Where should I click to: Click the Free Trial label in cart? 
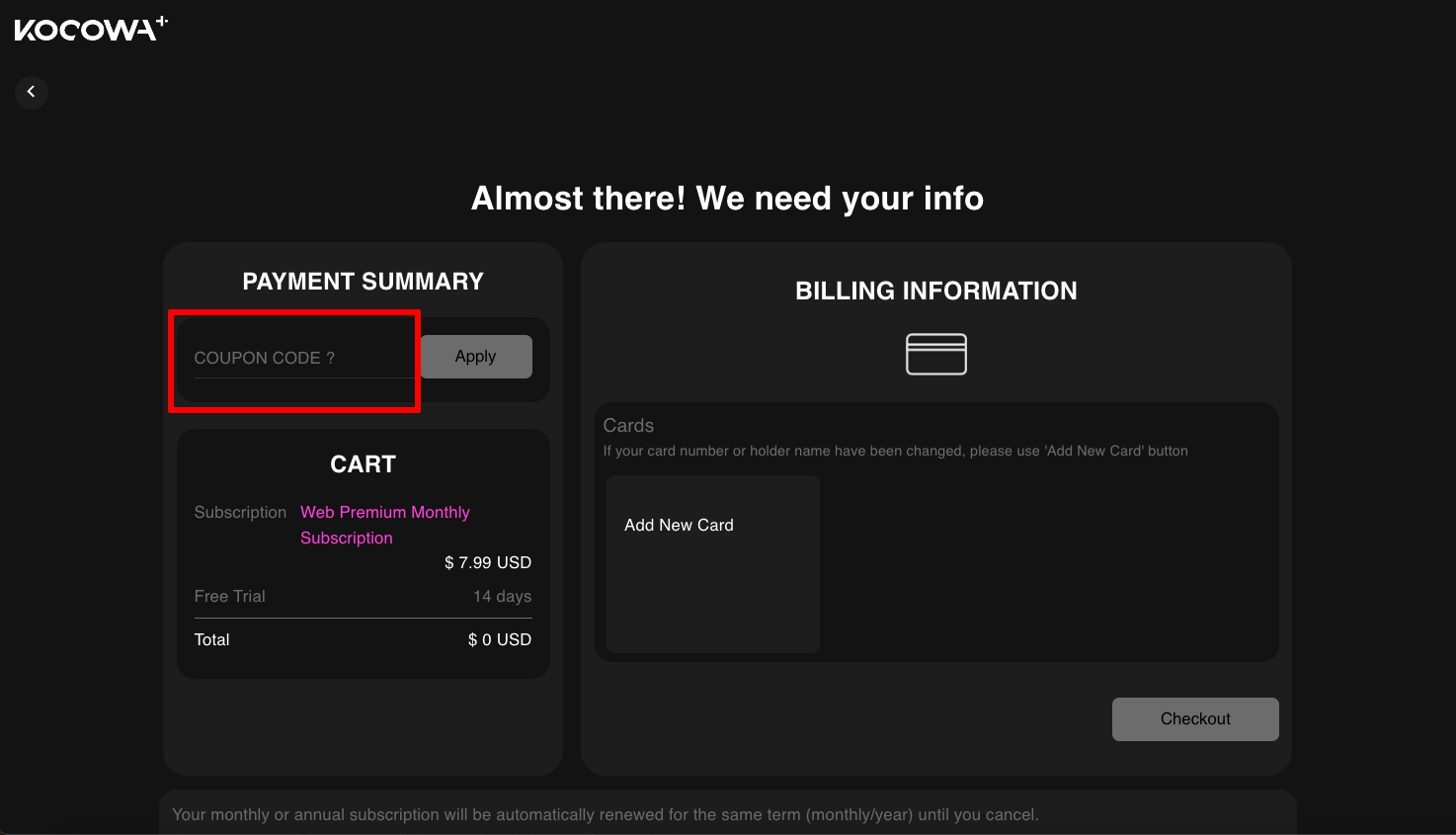(229, 597)
